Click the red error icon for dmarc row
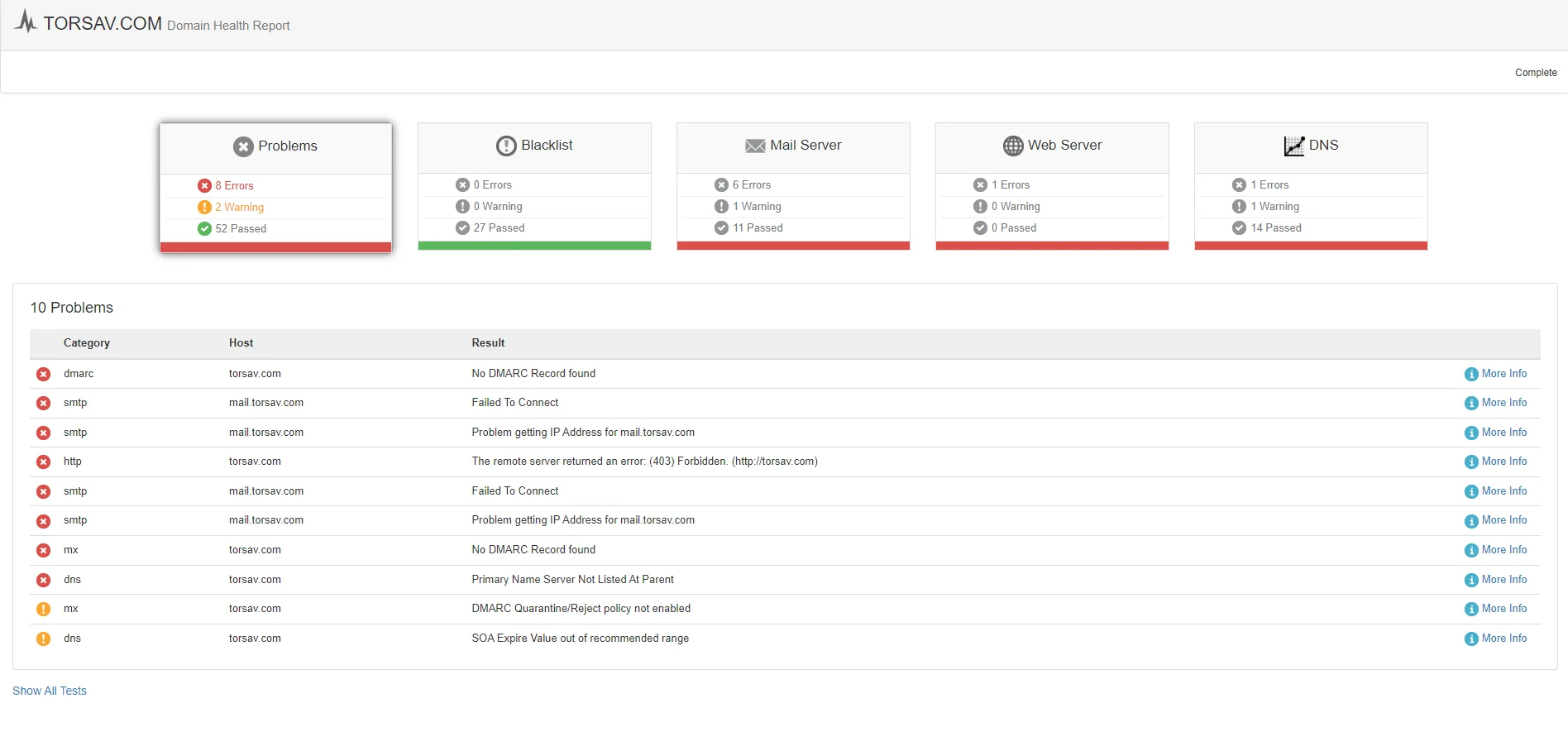This screenshot has height=732, width=1568. point(44,374)
